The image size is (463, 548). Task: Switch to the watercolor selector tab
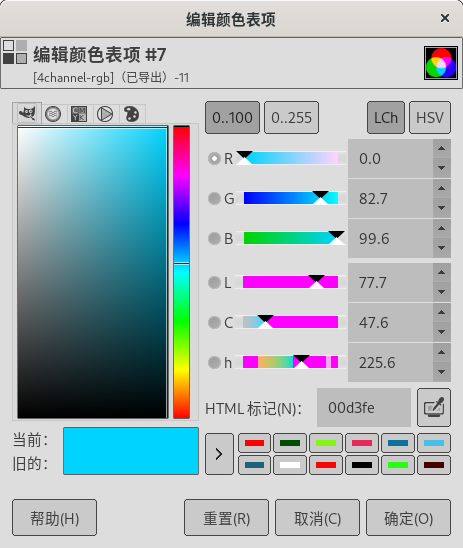53,114
